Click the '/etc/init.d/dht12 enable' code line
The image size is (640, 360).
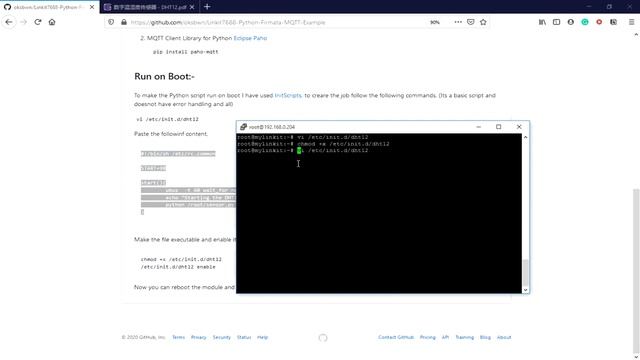[x=178, y=267]
